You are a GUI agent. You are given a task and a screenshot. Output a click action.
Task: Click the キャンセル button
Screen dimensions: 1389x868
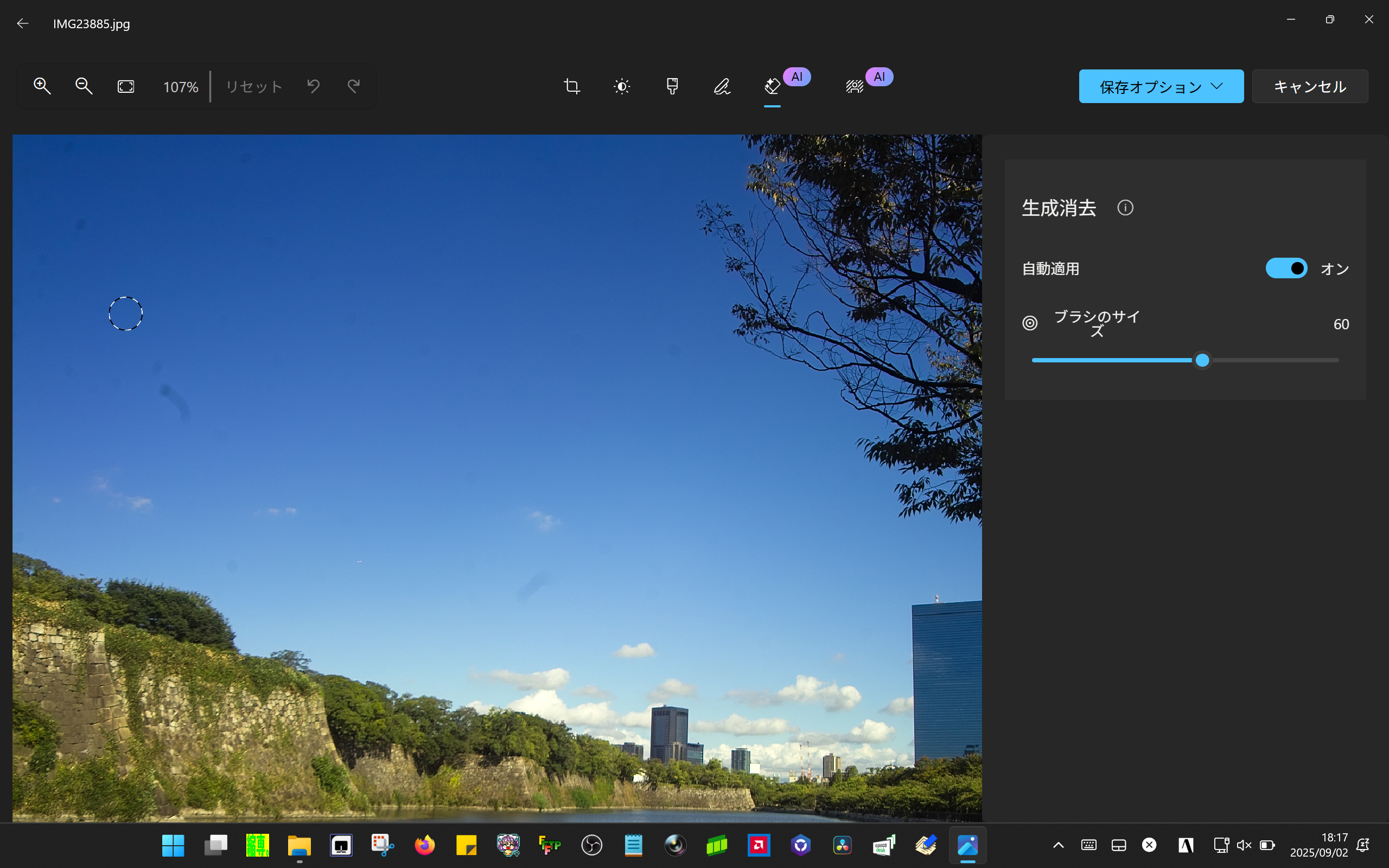click(1309, 87)
